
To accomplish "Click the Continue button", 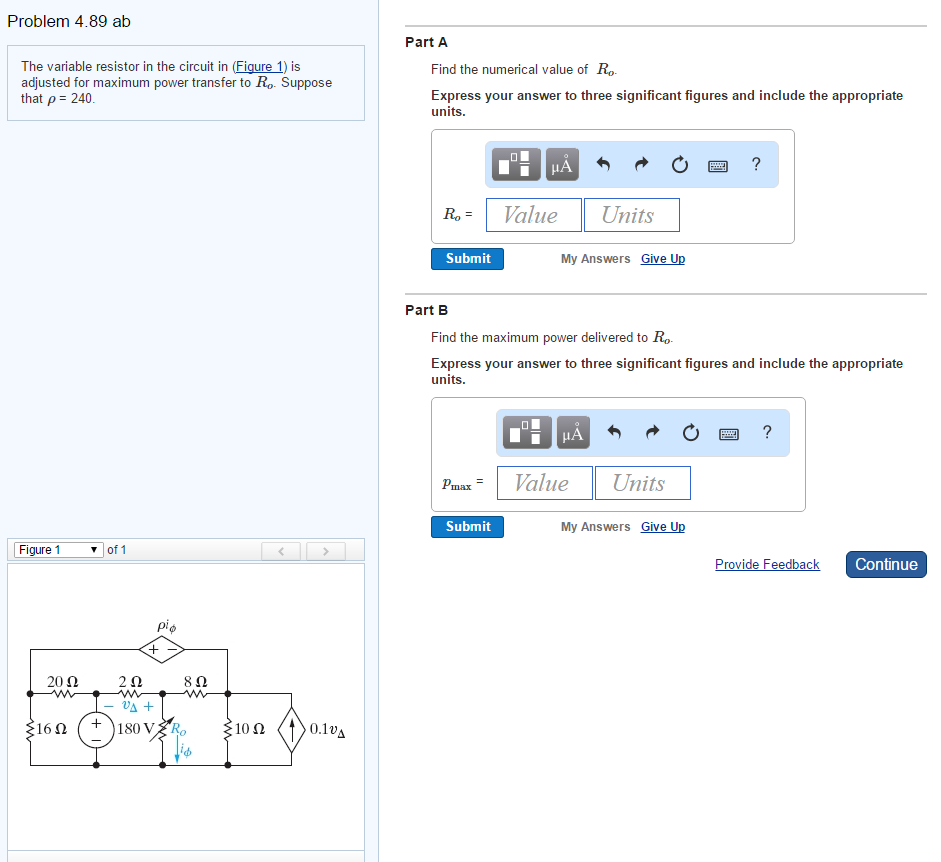I will pos(885,564).
